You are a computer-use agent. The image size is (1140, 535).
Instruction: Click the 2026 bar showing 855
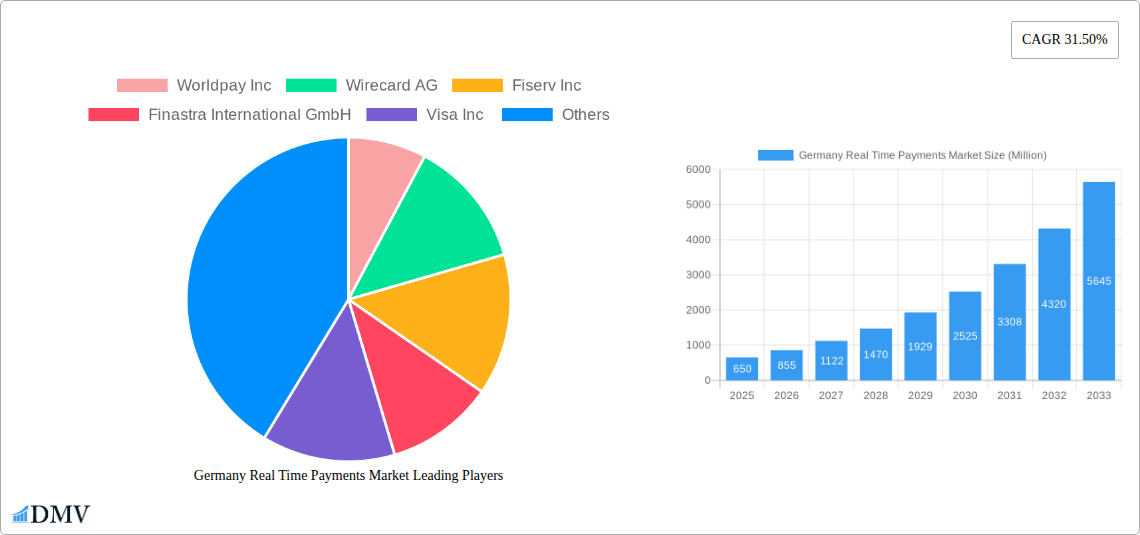pos(787,365)
